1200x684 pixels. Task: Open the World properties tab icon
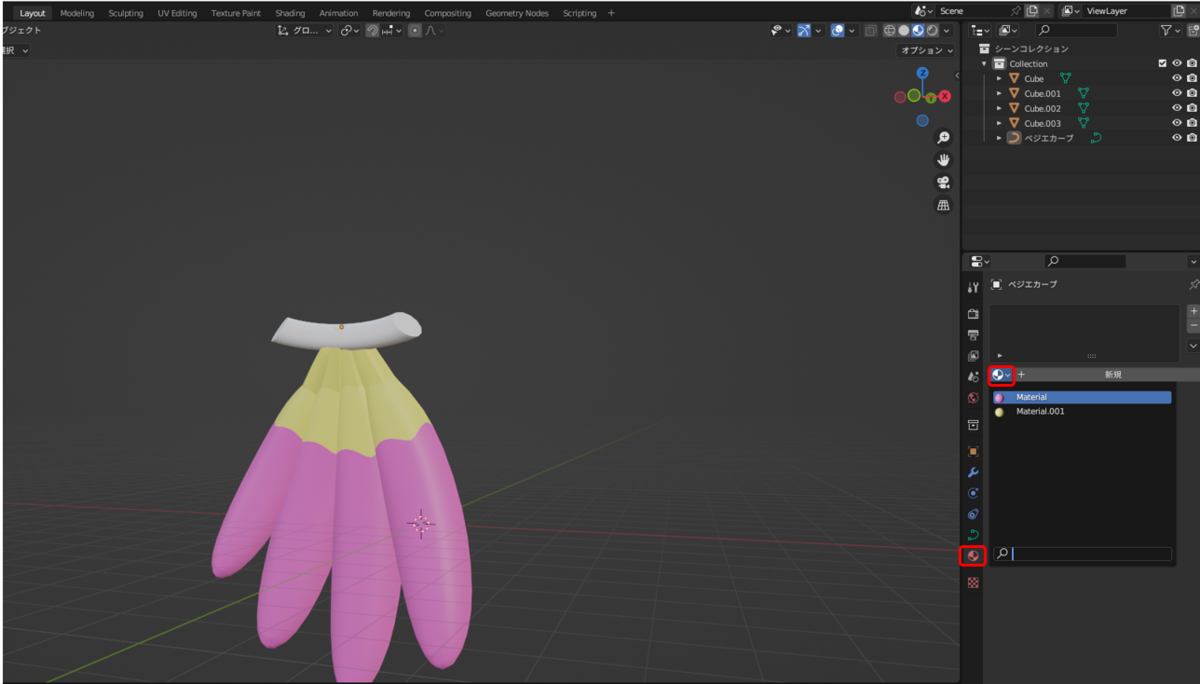point(973,398)
